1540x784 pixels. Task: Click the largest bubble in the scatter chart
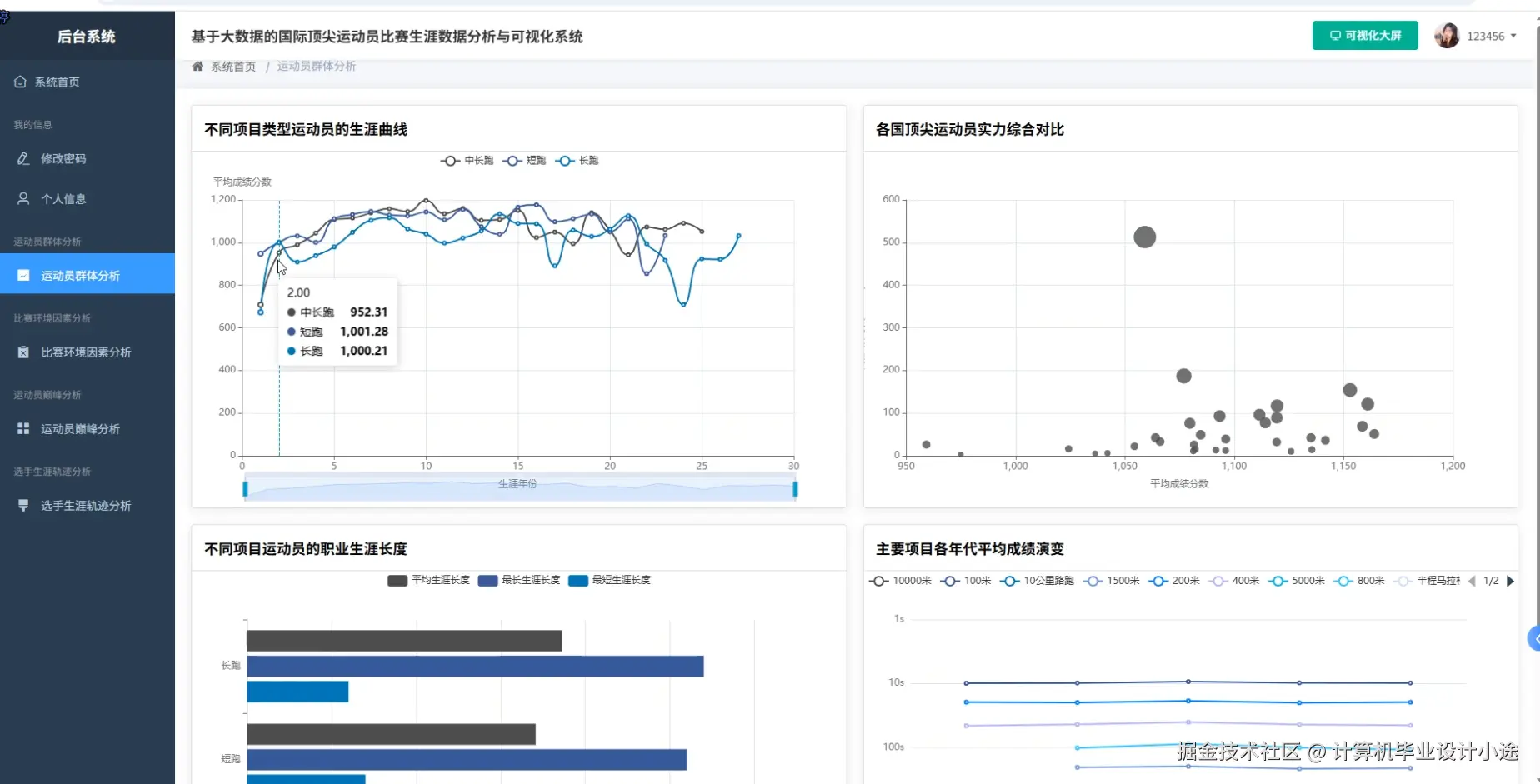pos(1144,237)
